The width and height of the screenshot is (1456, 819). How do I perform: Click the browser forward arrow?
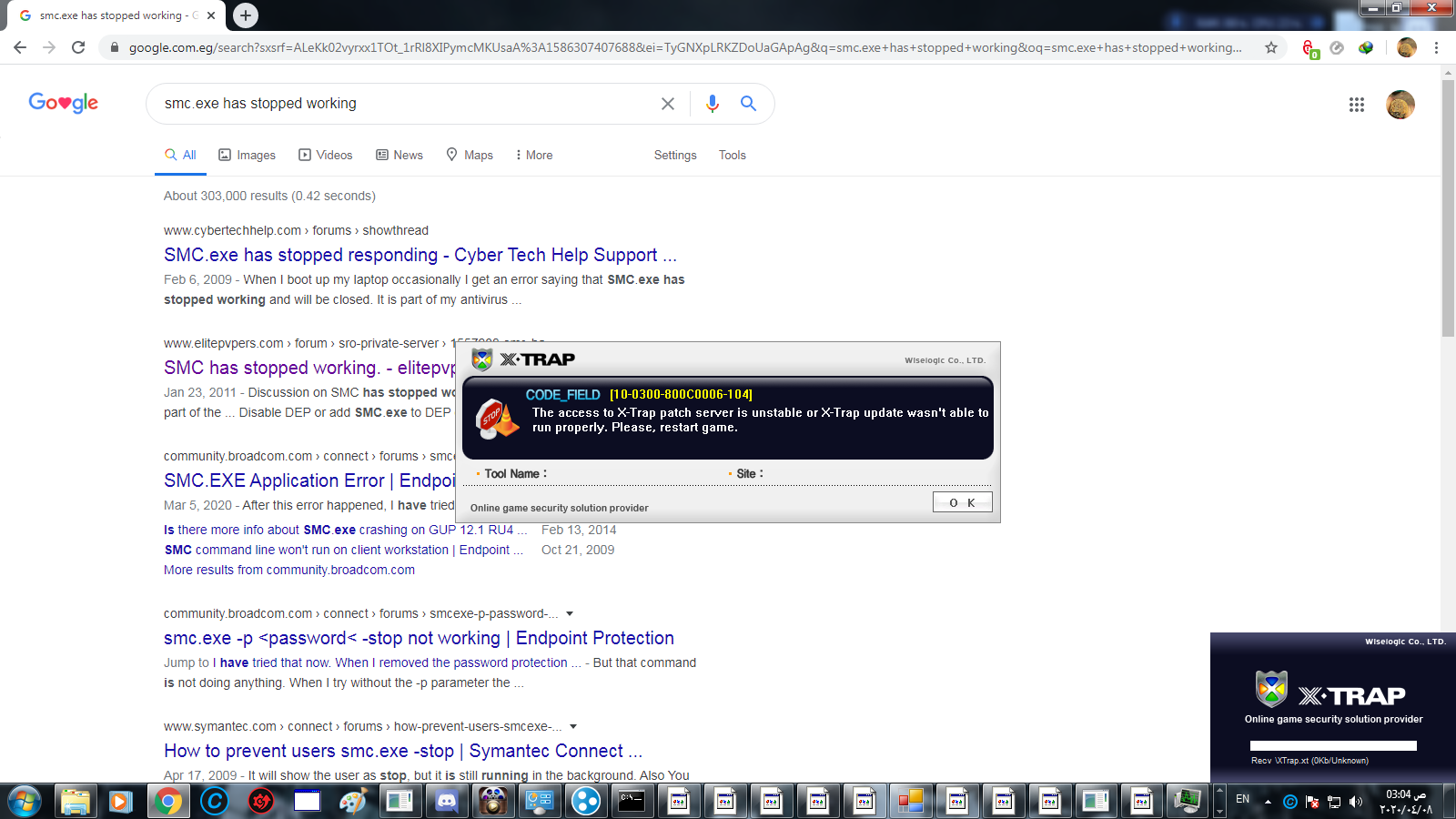pos(49,47)
